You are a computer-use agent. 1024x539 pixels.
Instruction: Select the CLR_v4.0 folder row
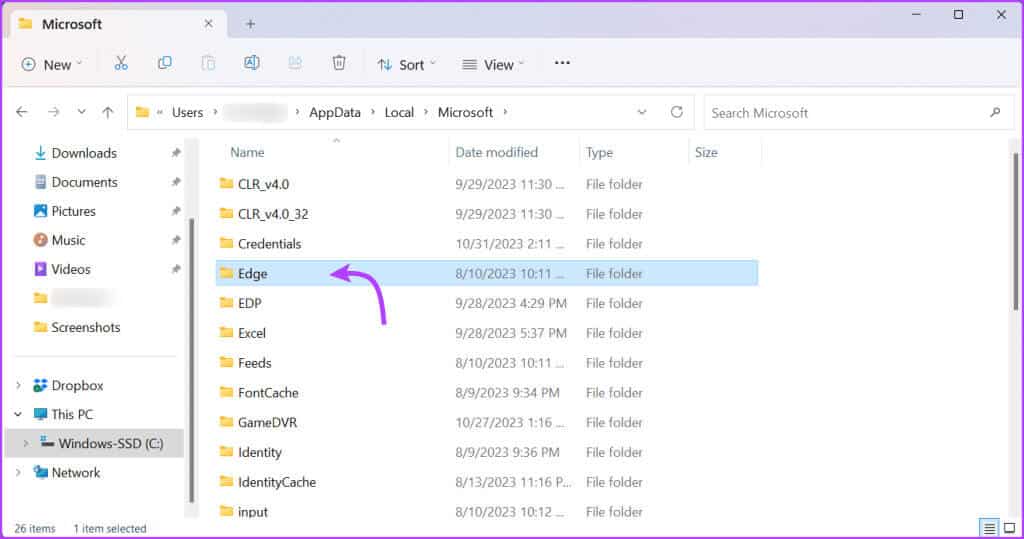pyautogui.click(x=487, y=184)
